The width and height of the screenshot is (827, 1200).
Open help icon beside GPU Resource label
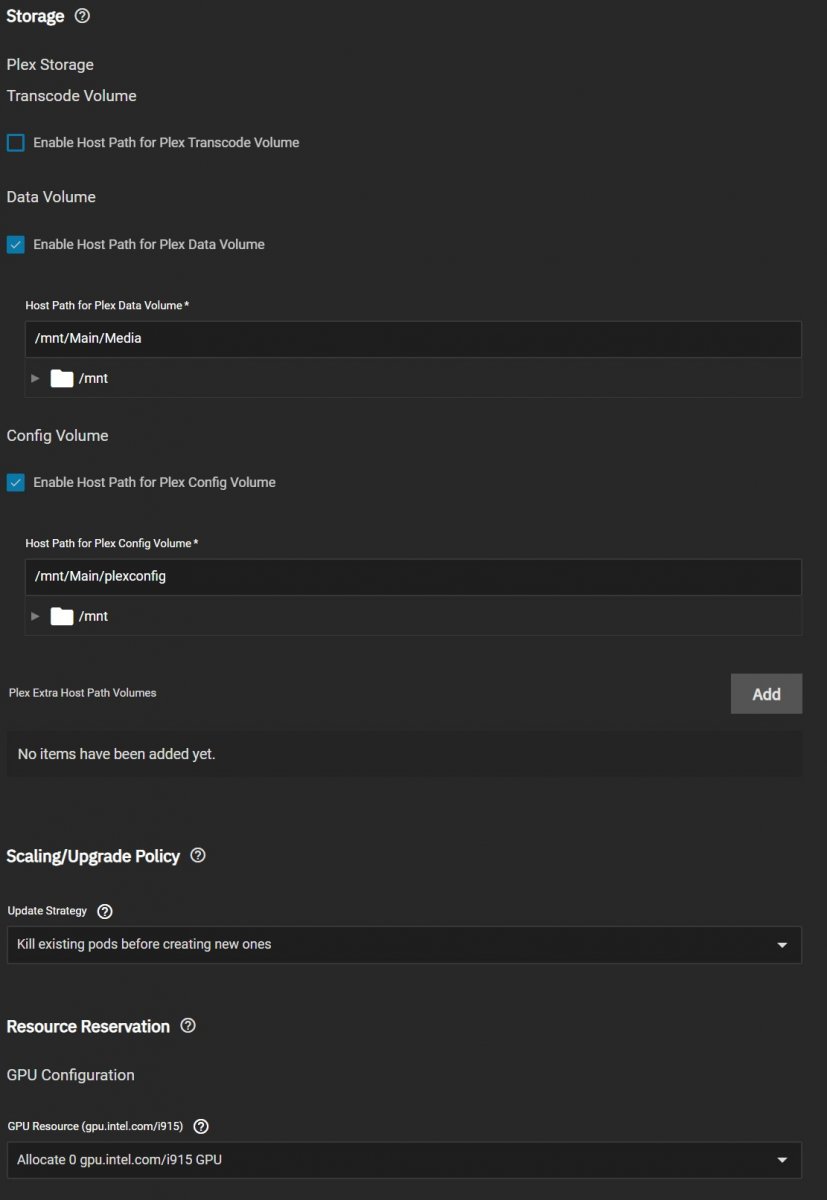pos(201,1127)
